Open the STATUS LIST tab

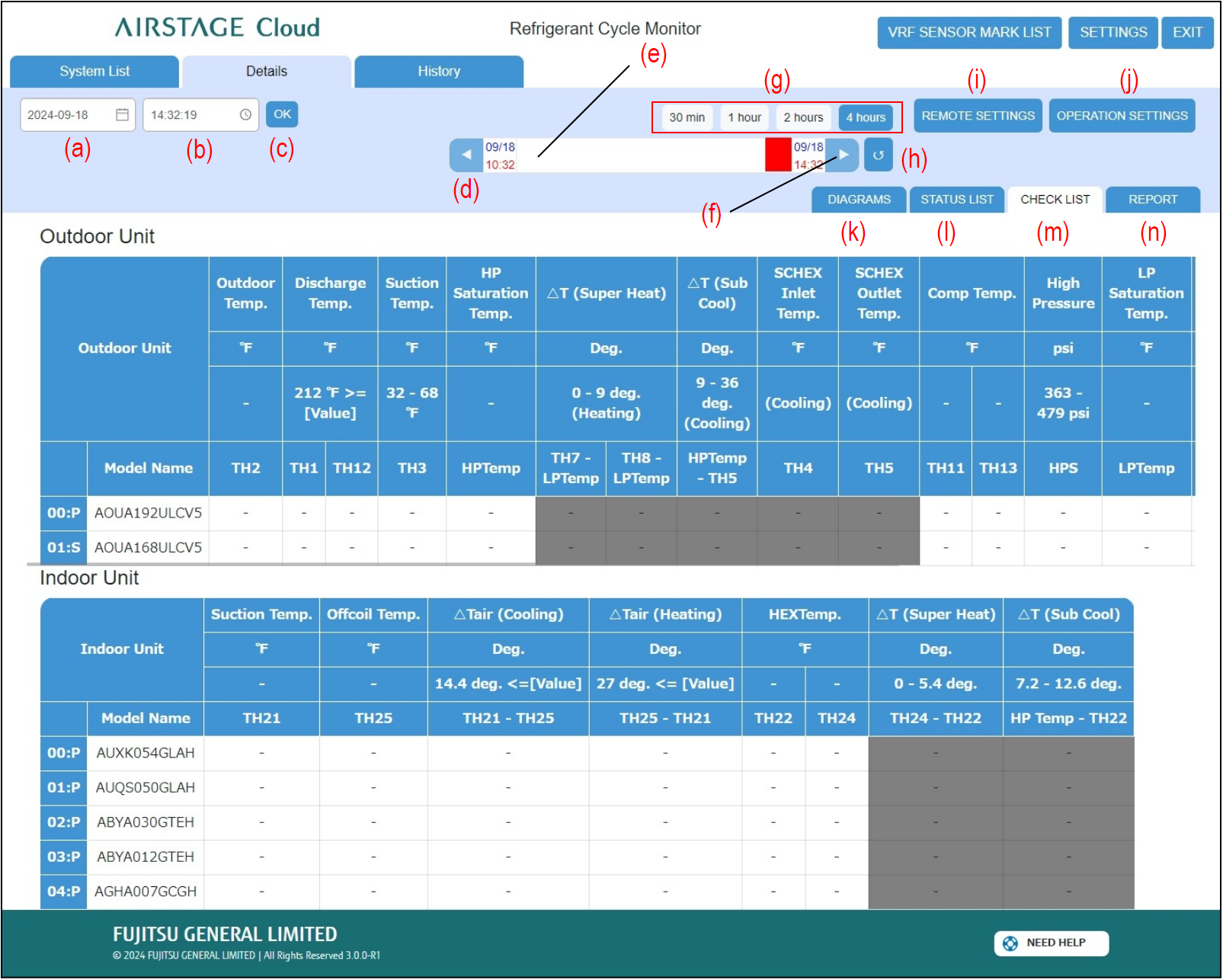point(956,200)
